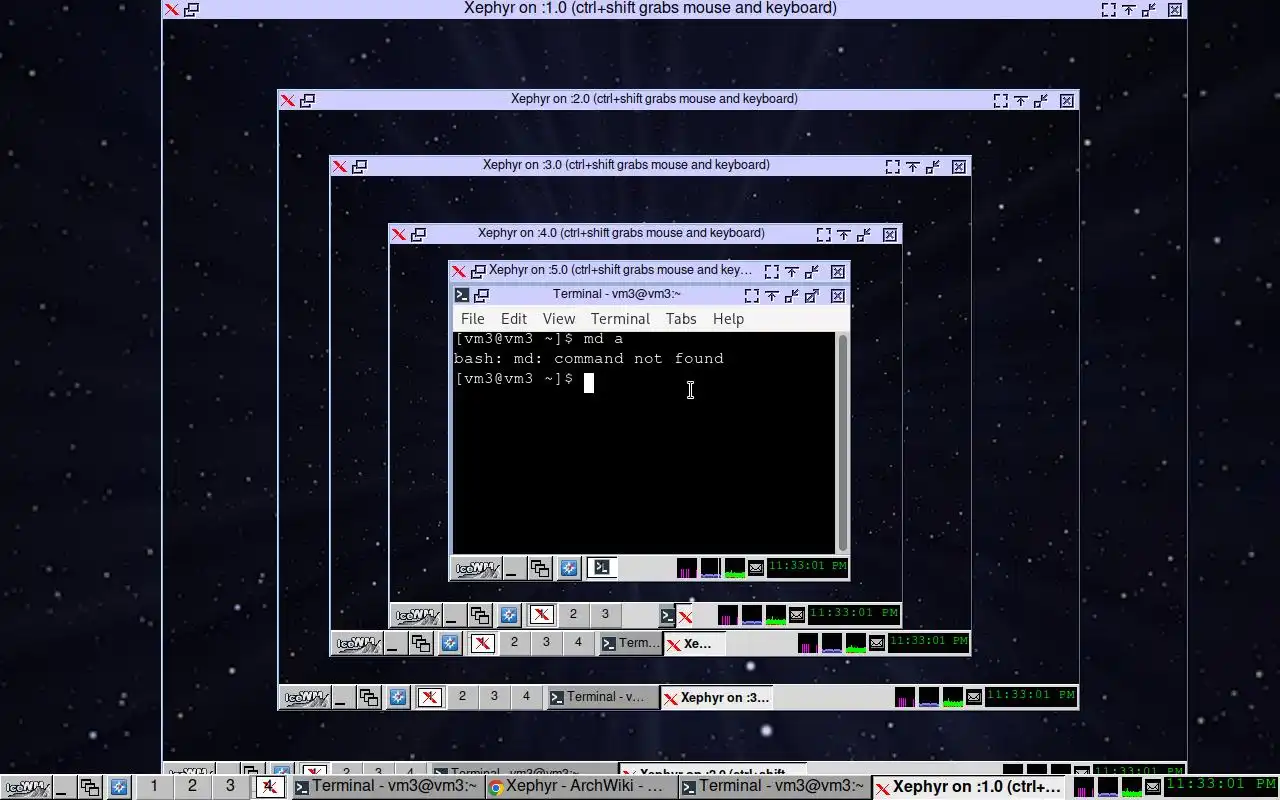This screenshot has height=800, width=1280.
Task: Click dashed-rectangle button on Xephyr :3.0 title bar
Action: point(893,166)
